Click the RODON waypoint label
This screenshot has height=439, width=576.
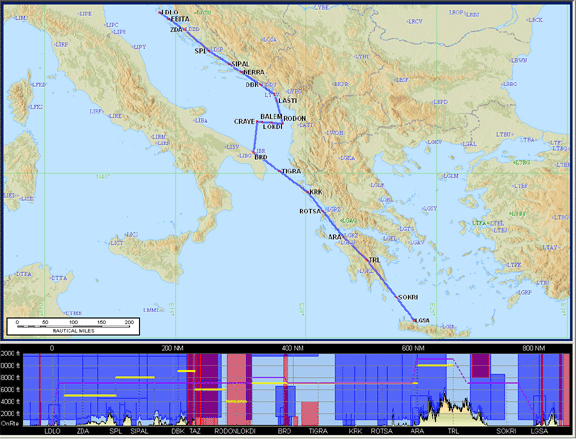click(x=295, y=119)
